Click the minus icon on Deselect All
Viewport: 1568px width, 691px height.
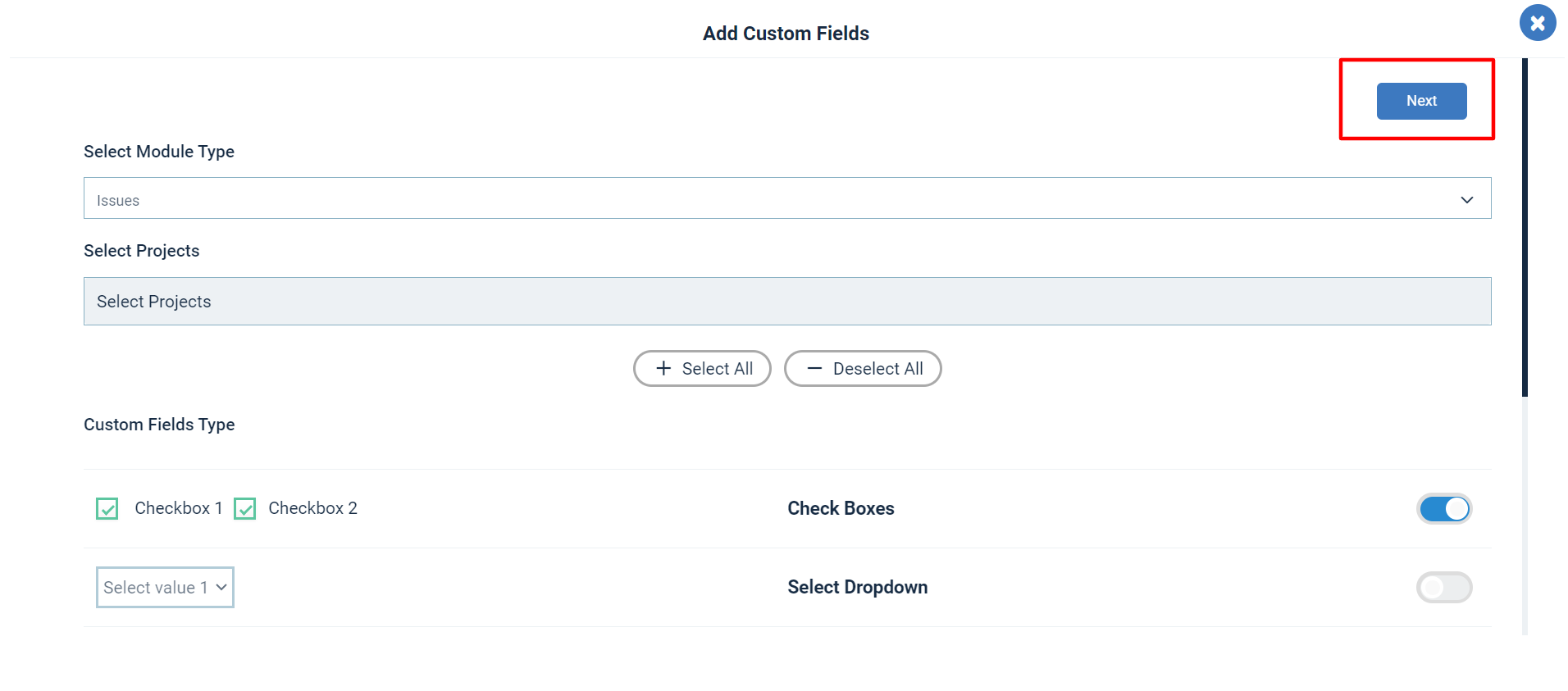pyautogui.click(x=814, y=369)
